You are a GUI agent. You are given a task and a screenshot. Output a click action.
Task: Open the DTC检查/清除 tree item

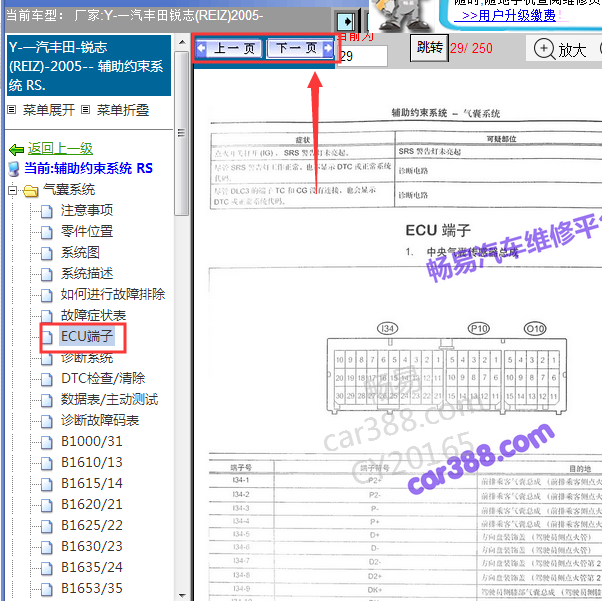point(103,378)
